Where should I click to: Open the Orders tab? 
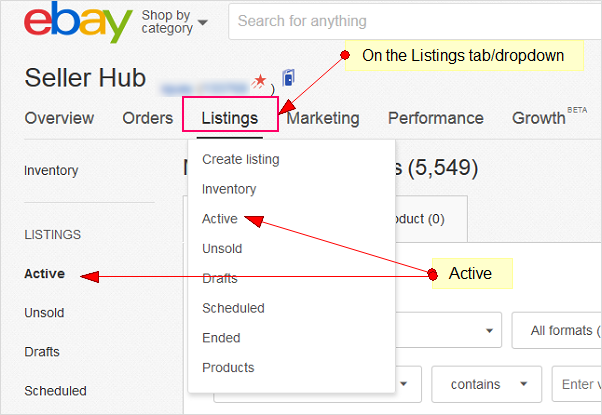148,118
